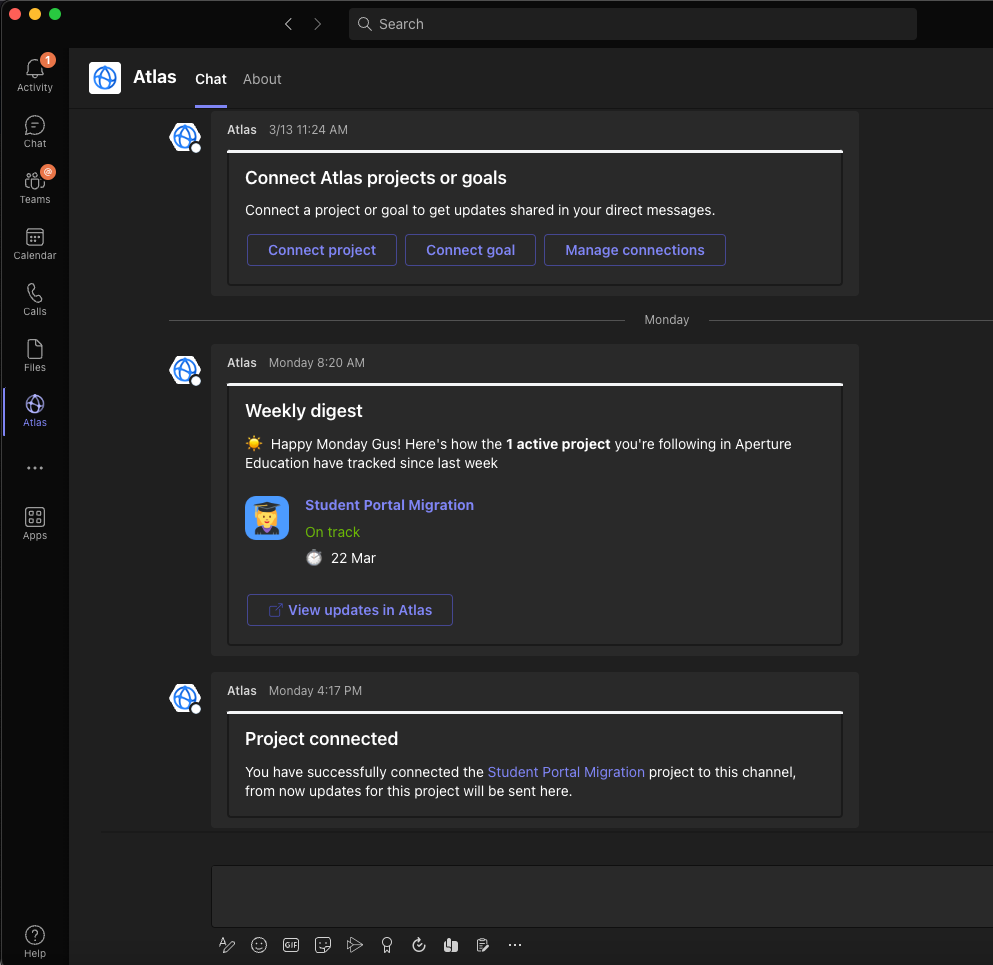Click Atlas avatar on Monday 4:17 PM message
Viewport: 993px width, 965px height.
[x=185, y=698]
